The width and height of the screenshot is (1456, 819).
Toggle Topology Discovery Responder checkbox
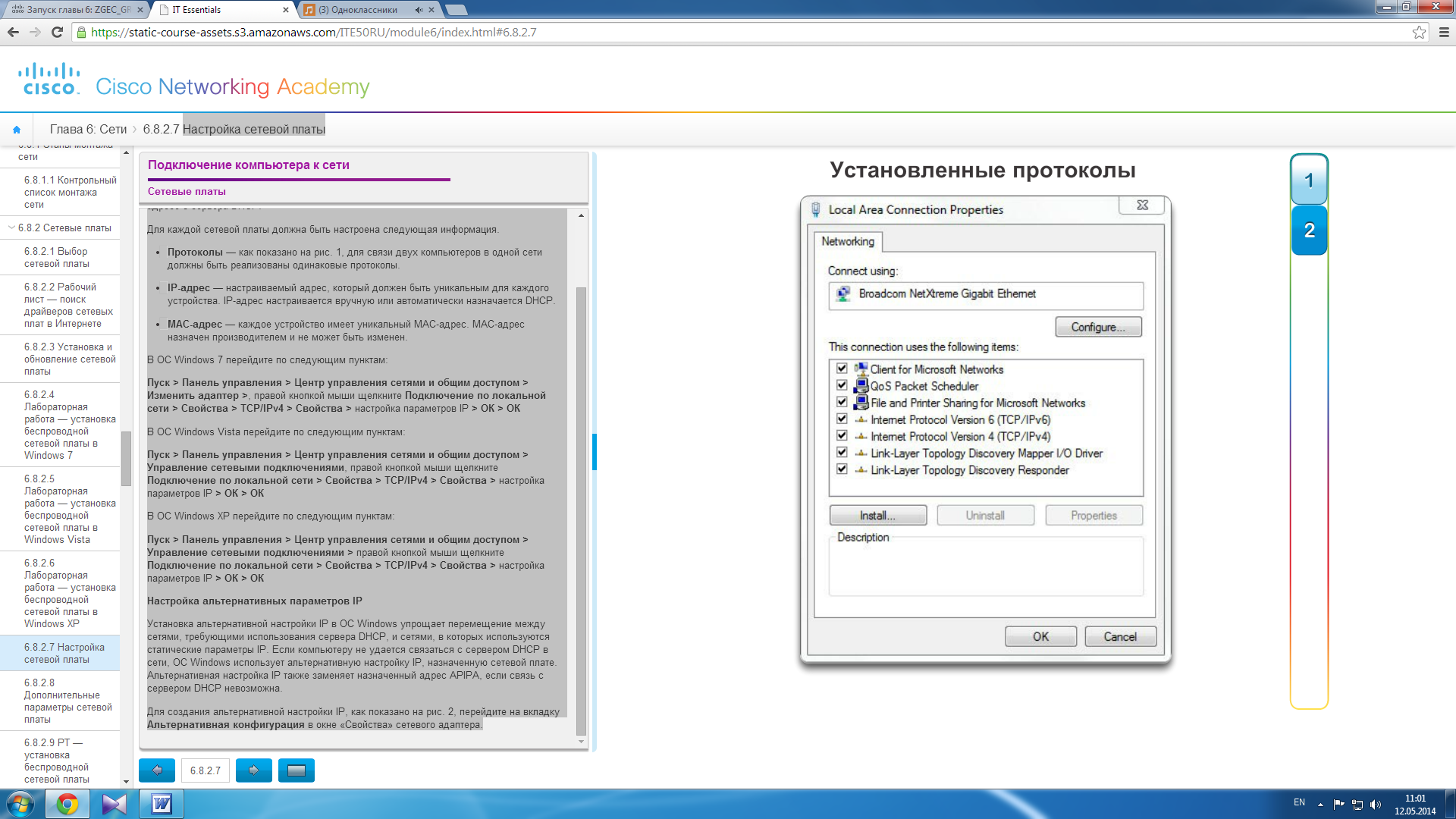(842, 469)
